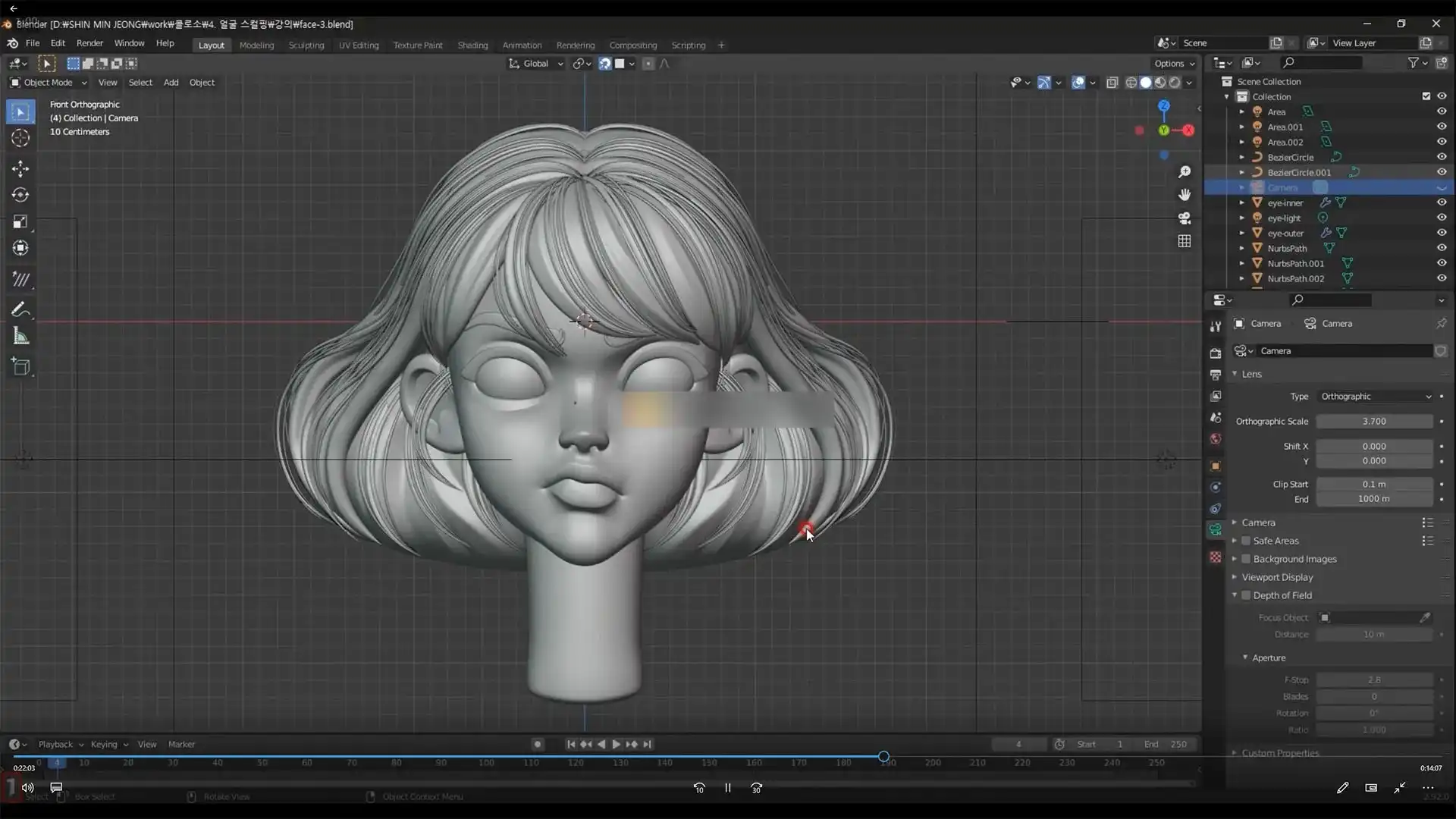
Task: Switch viewport to Wireframe shading mode
Action: point(1131,83)
